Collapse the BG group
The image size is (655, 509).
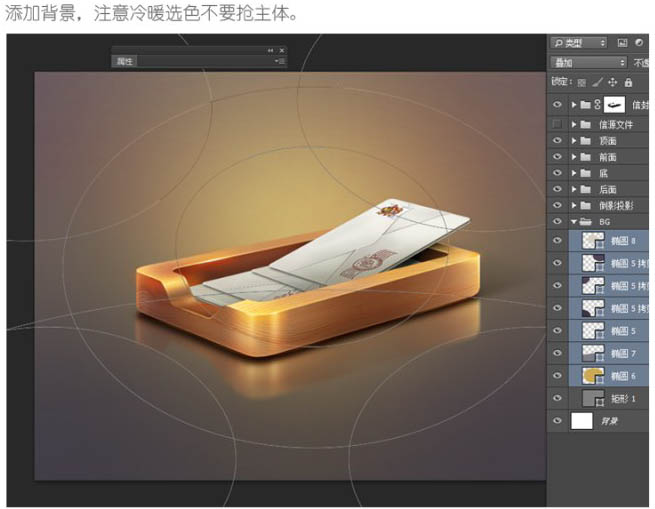(574, 221)
